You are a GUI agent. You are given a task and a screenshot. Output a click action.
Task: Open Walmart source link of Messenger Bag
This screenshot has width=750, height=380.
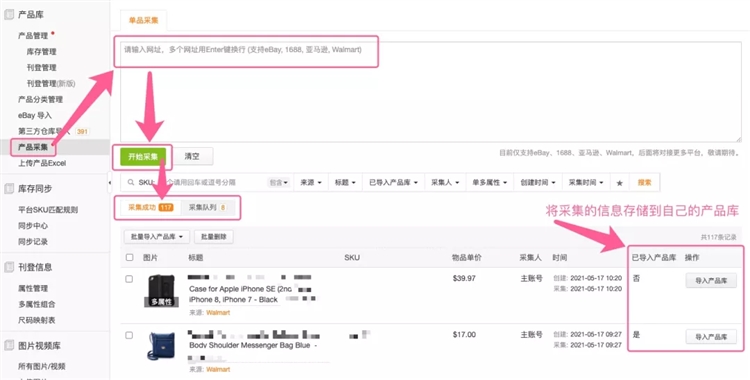tap(218, 369)
